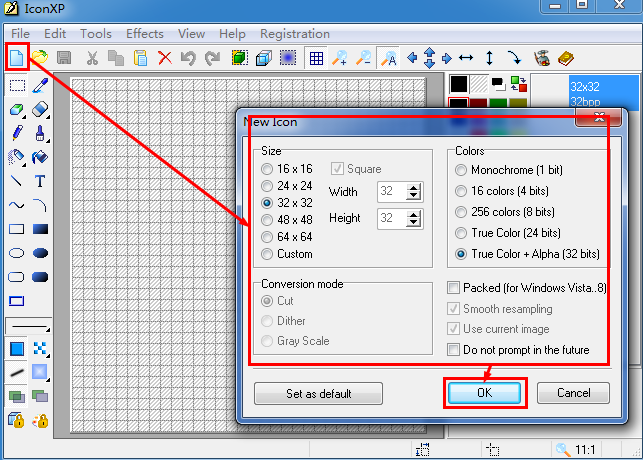
Task: Select the pencil drawing tool
Action: coord(17,133)
